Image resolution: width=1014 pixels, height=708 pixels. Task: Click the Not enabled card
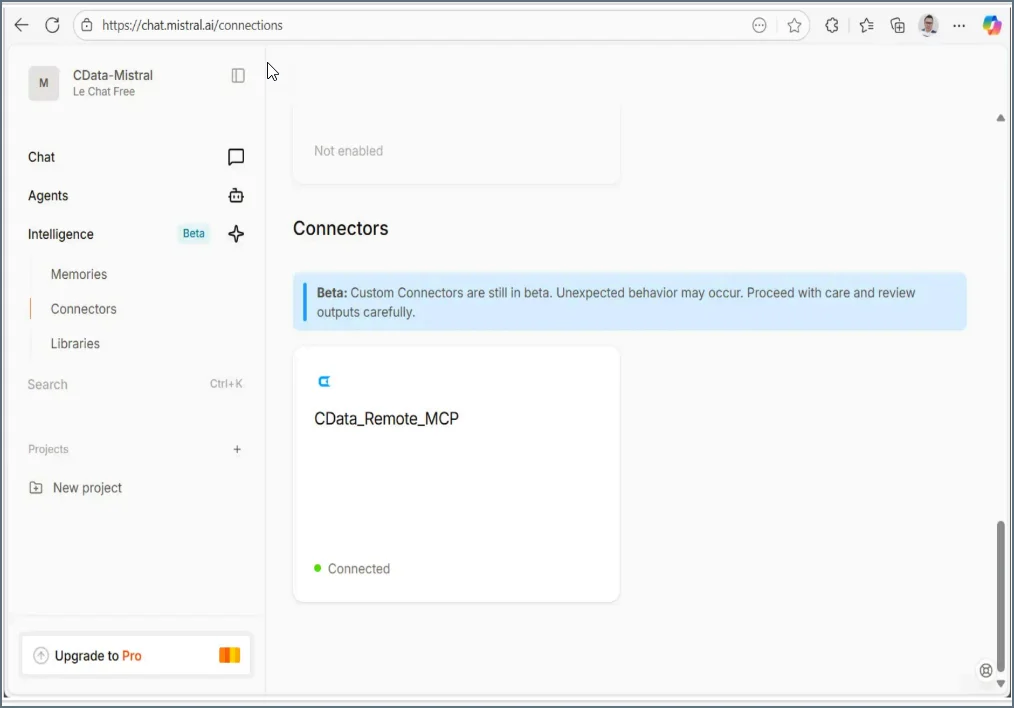(x=456, y=145)
